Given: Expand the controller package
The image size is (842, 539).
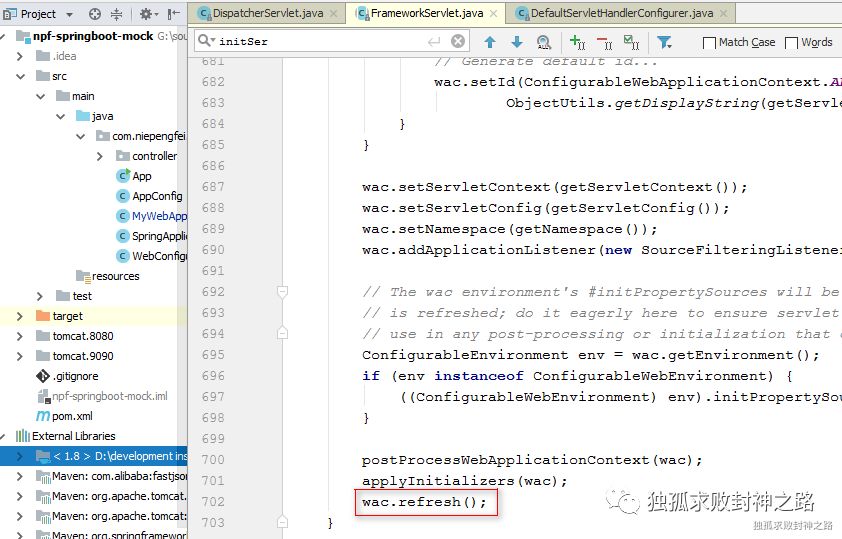Looking at the screenshot, I should tap(100, 156).
